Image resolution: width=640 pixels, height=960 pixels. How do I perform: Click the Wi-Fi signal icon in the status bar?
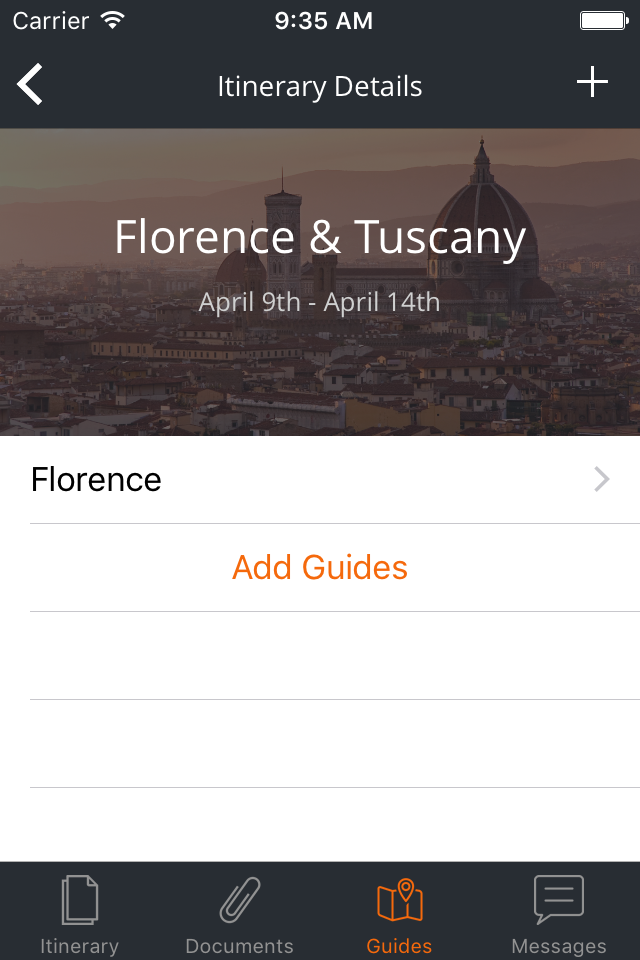[x=113, y=21]
